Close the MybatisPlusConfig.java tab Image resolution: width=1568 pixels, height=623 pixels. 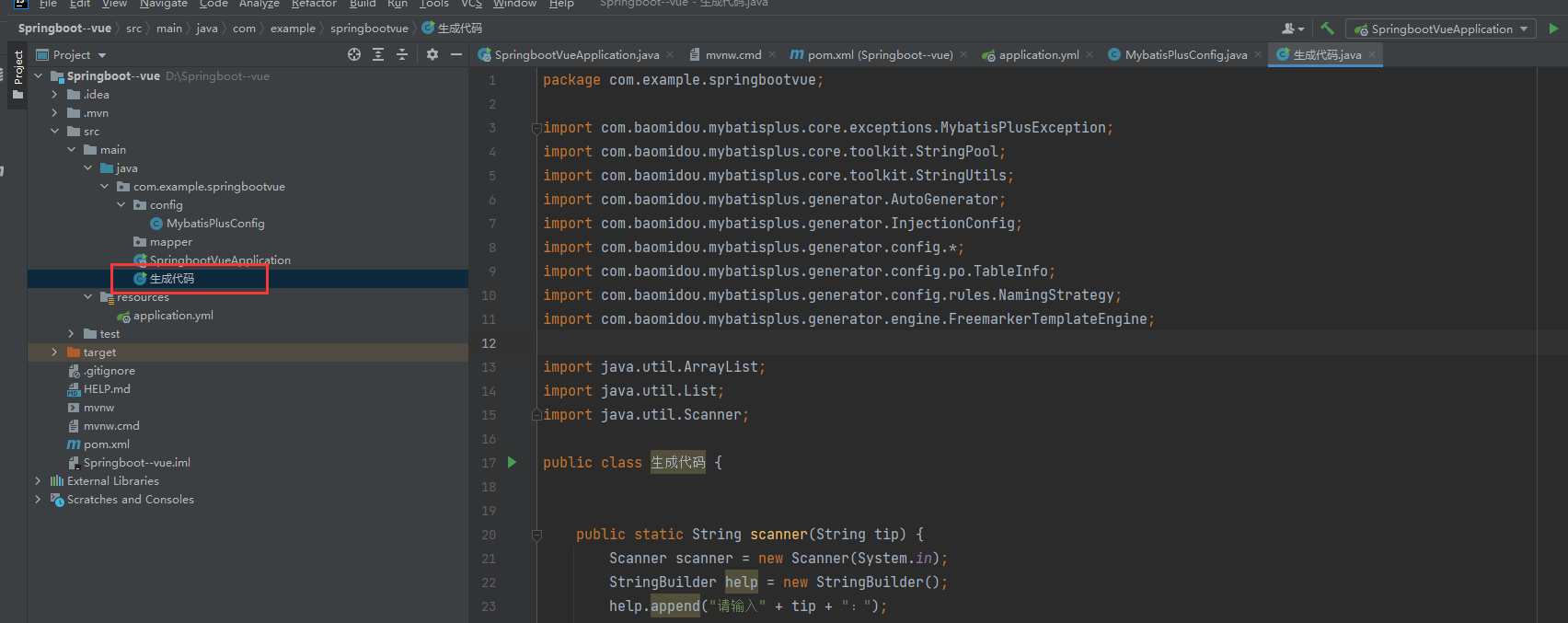(1258, 55)
